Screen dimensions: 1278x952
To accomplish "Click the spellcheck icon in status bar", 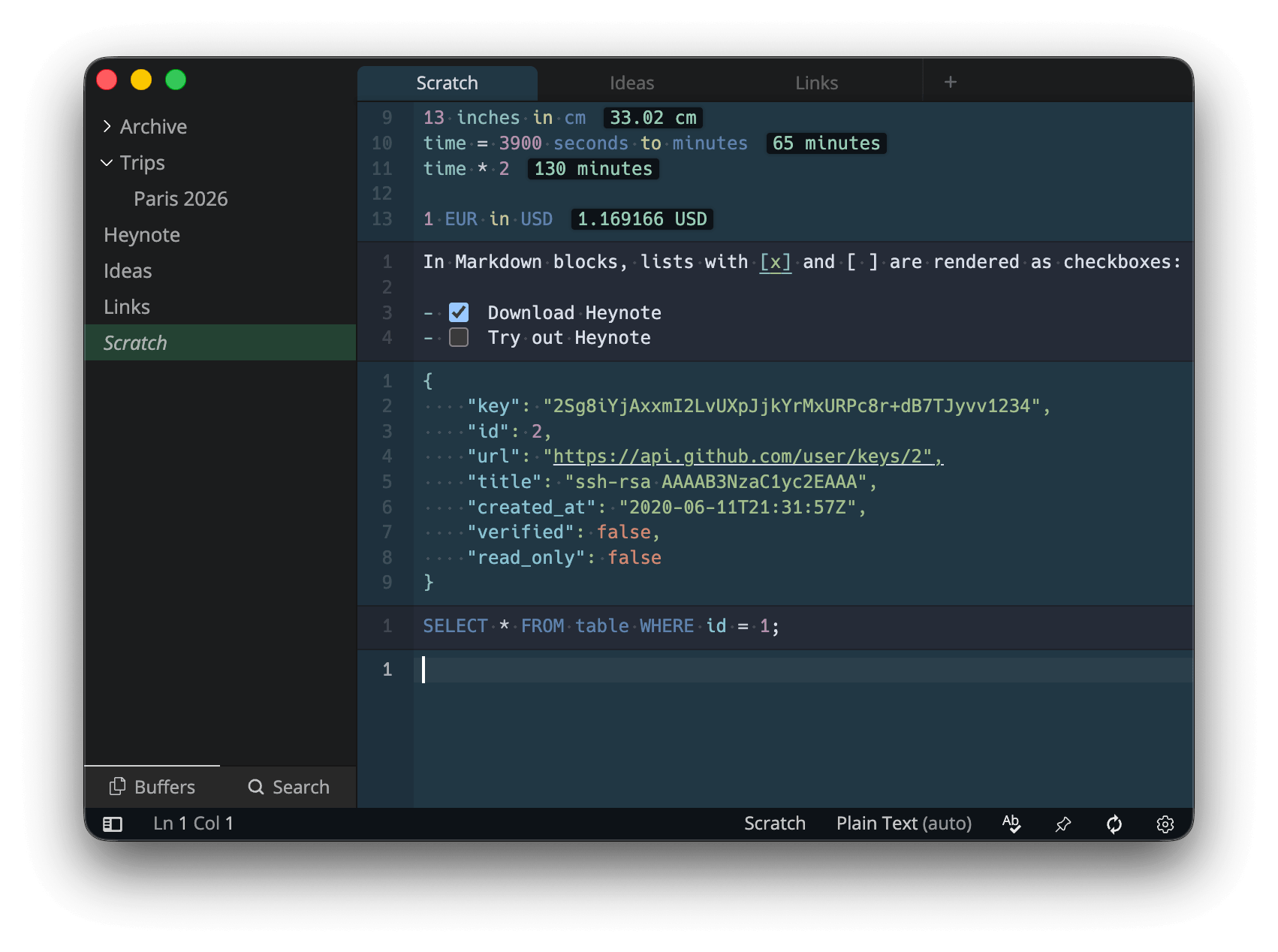I will 1011,824.
